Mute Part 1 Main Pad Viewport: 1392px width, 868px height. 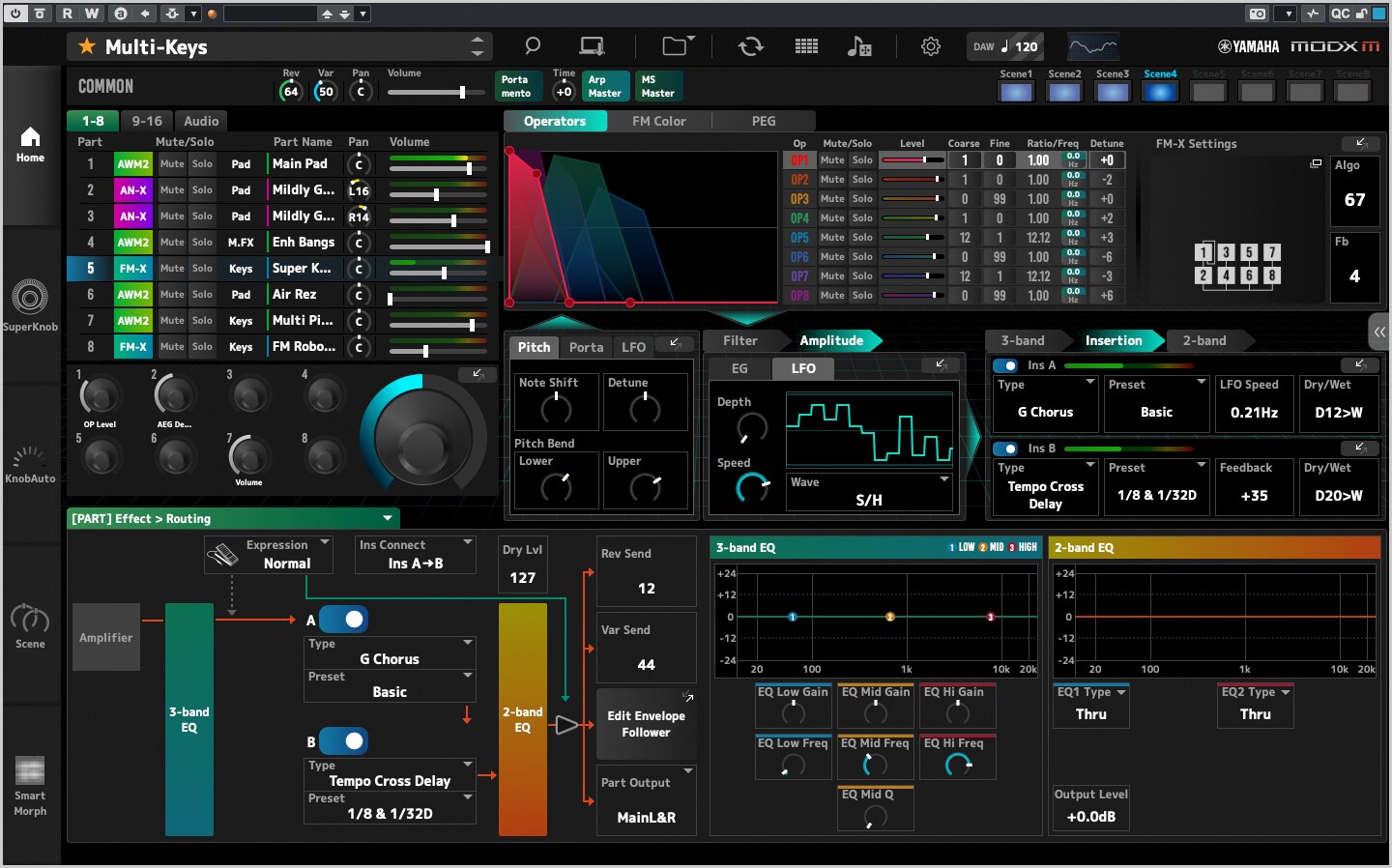(170, 163)
